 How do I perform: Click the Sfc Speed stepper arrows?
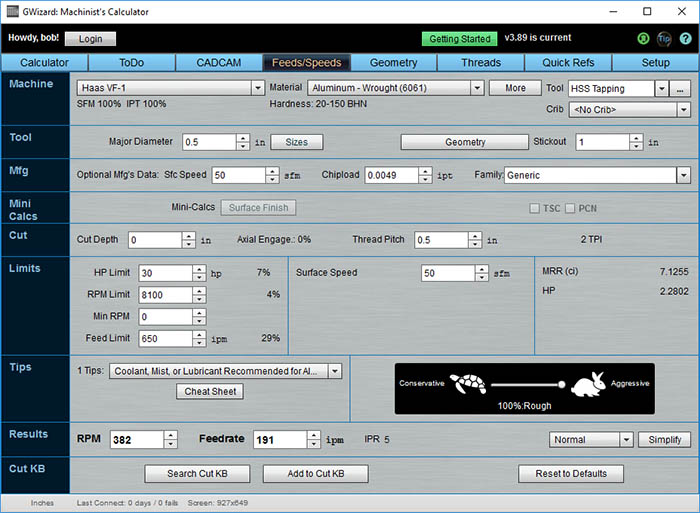pos(272,175)
